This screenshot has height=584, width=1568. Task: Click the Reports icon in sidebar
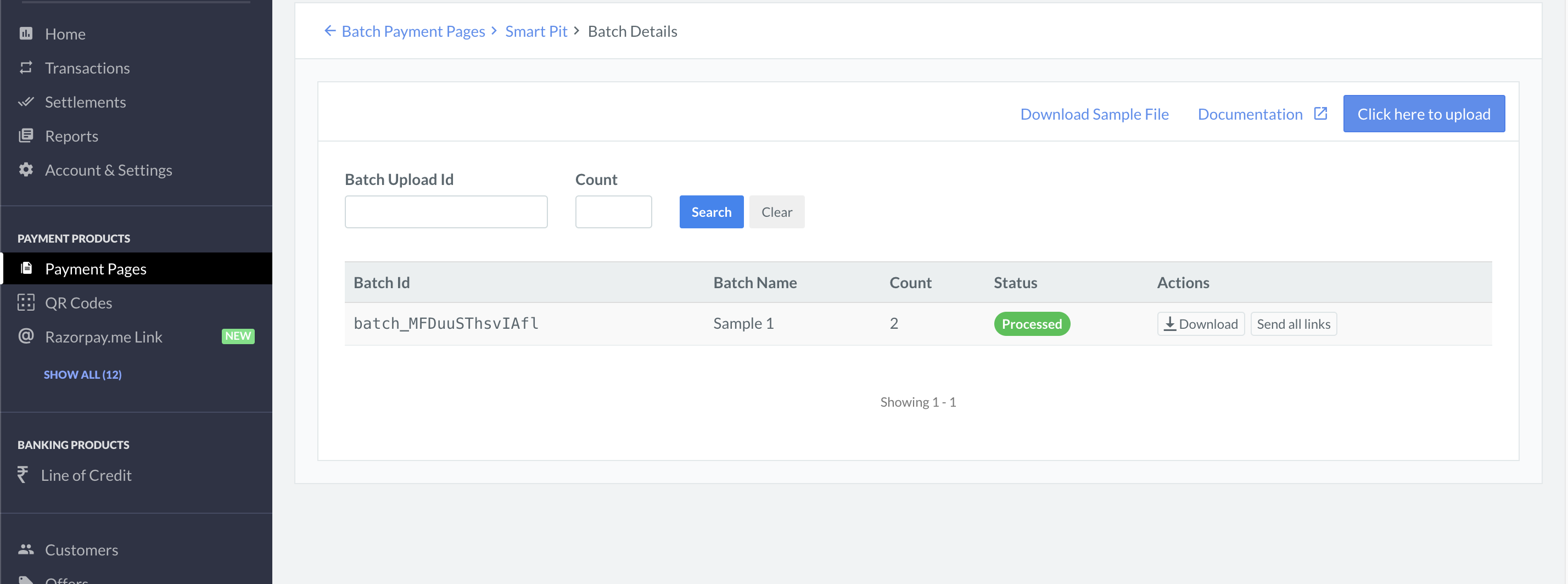tap(26, 136)
